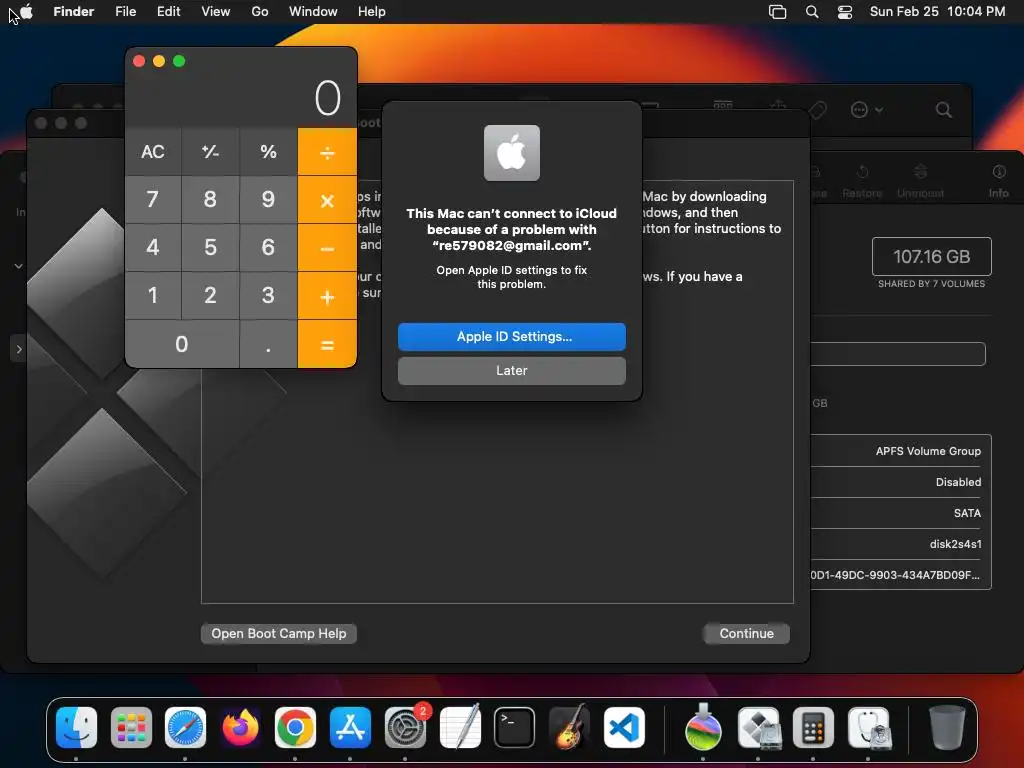The height and width of the screenshot is (768, 1024).
Task: Tap the decimal point calculator key
Action: pyautogui.click(x=268, y=344)
